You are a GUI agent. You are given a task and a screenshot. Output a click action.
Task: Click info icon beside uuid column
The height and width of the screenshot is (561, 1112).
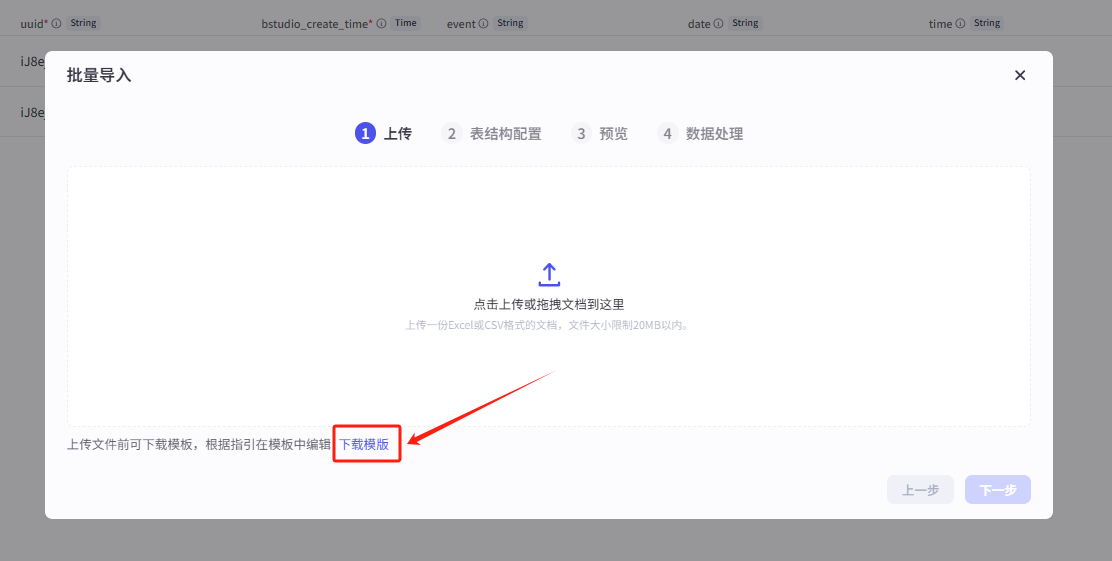click(x=56, y=23)
